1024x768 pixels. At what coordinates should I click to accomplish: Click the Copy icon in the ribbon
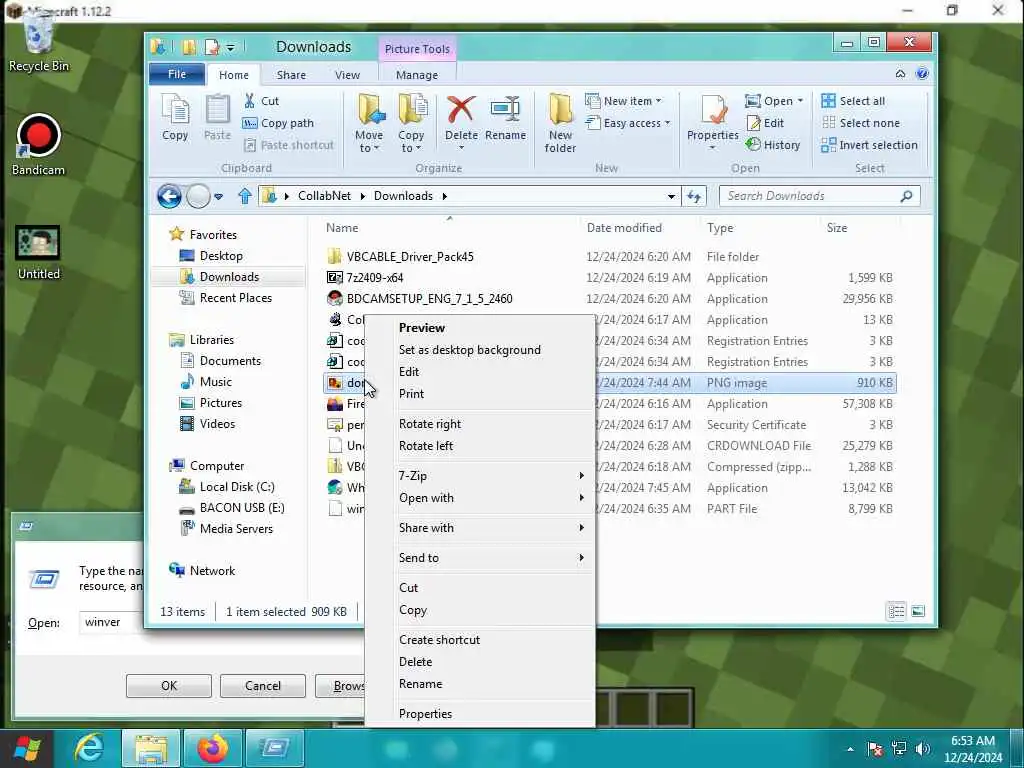(175, 118)
